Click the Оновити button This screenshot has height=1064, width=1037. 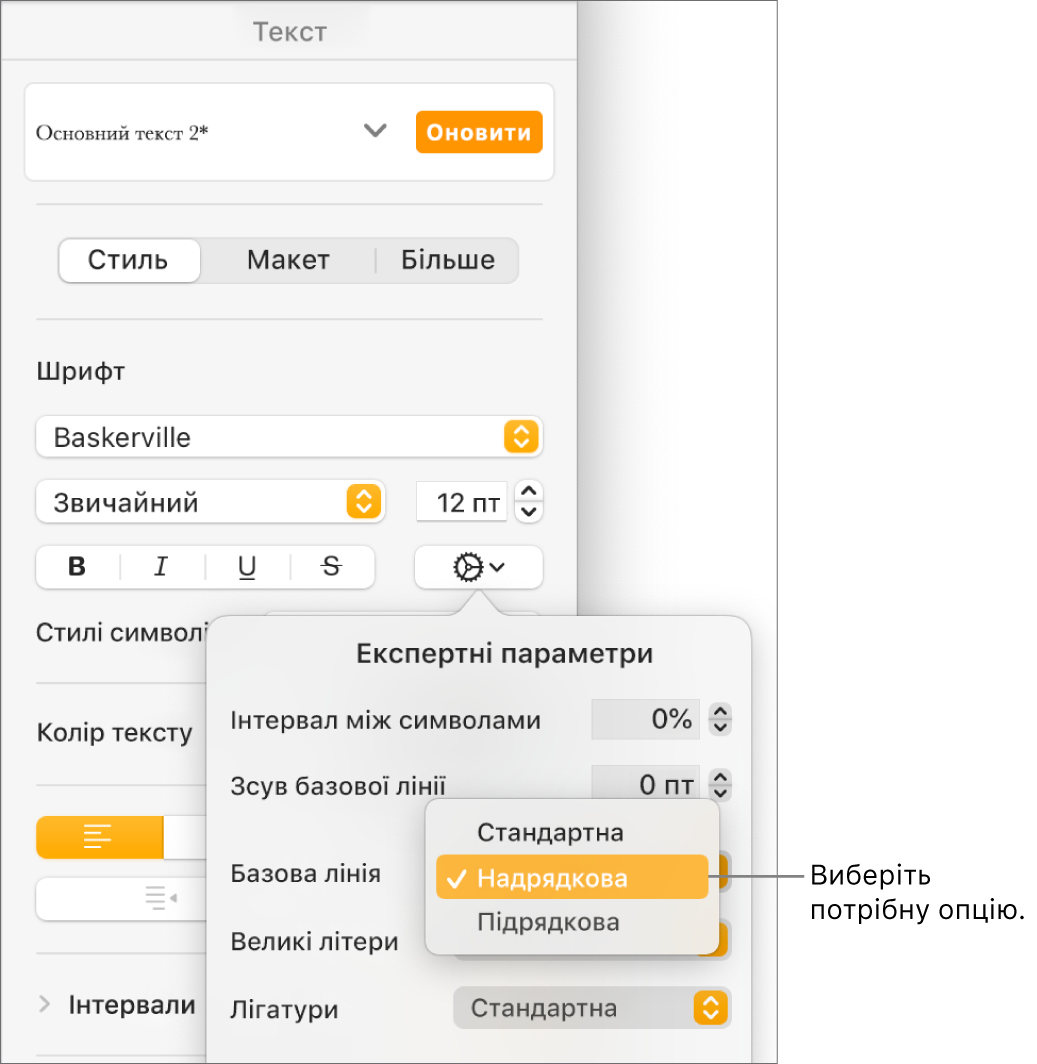[479, 132]
